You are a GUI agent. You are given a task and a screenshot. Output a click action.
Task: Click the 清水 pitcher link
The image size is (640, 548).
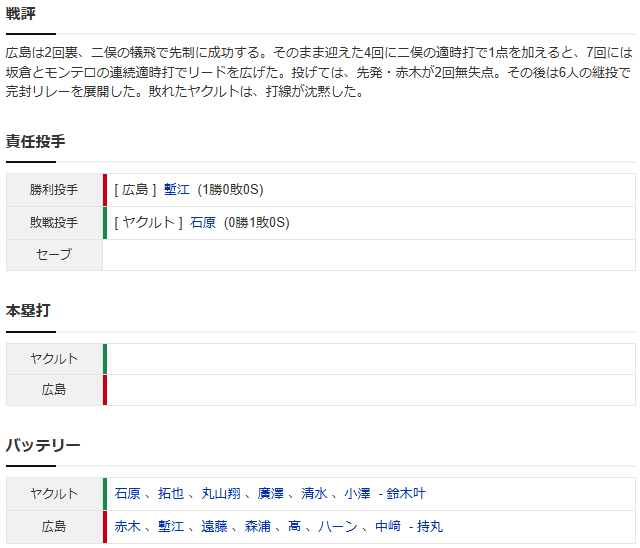click(314, 494)
